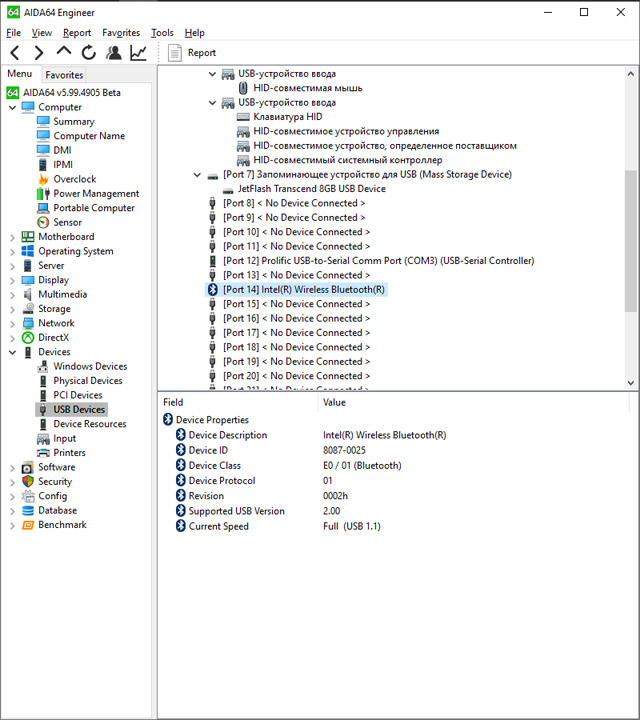Select USB Devices in tree
This screenshot has width=640, height=720.
click(x=79, y=409)
